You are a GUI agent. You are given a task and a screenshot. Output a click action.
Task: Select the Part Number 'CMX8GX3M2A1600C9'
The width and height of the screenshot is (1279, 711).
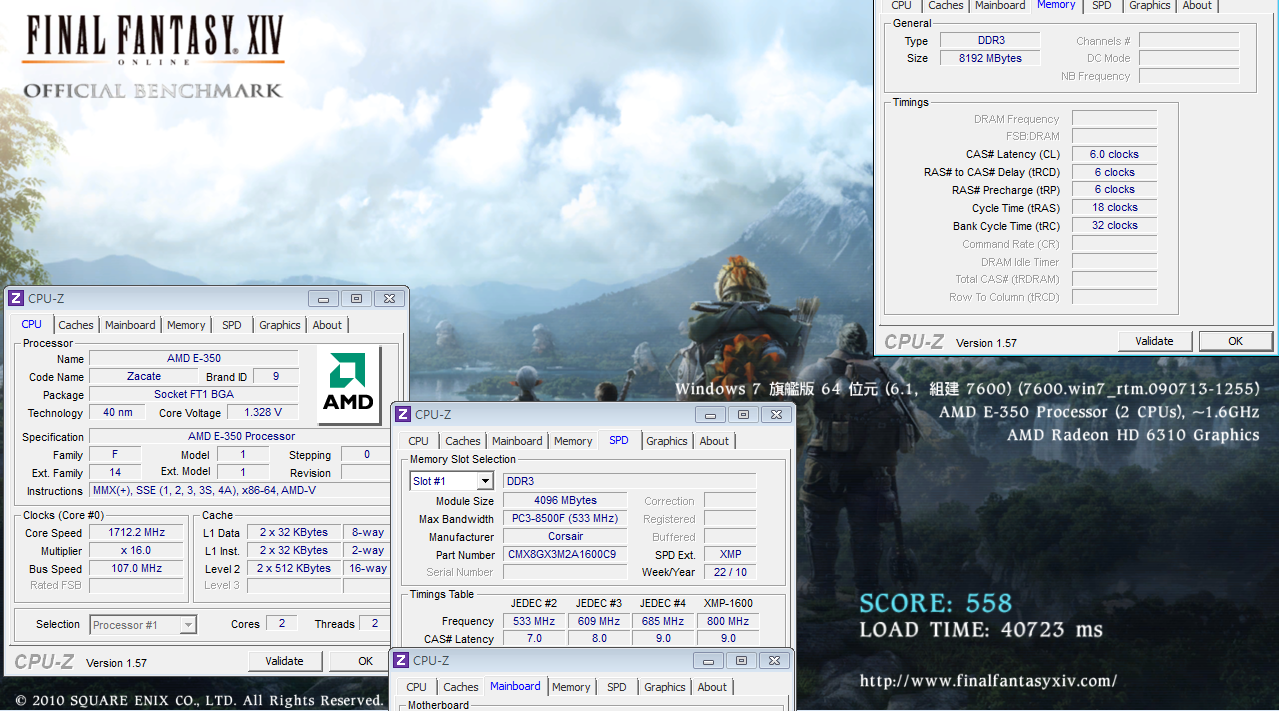click(565, 555)
